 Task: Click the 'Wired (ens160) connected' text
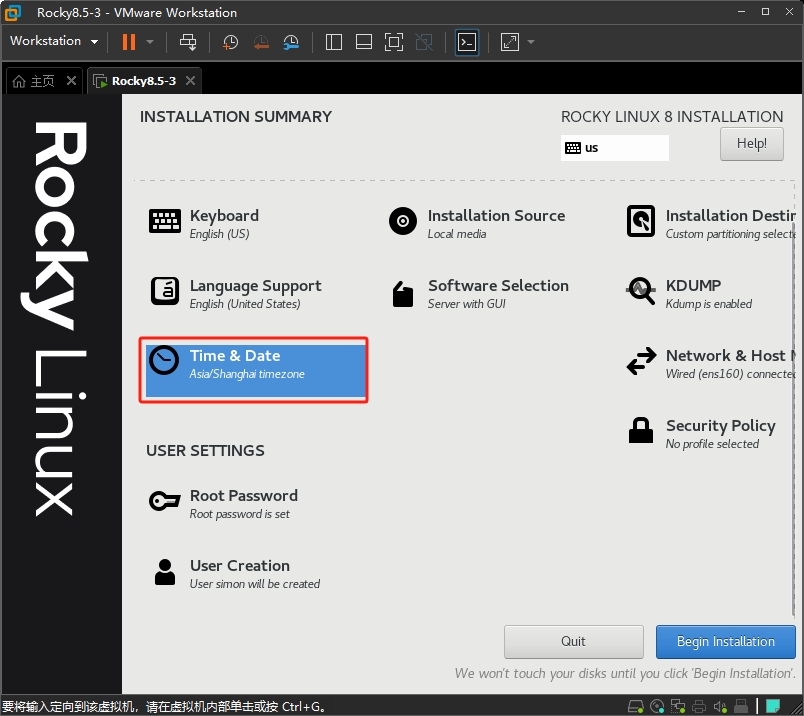pyautogui.click(x=730, y=374)
